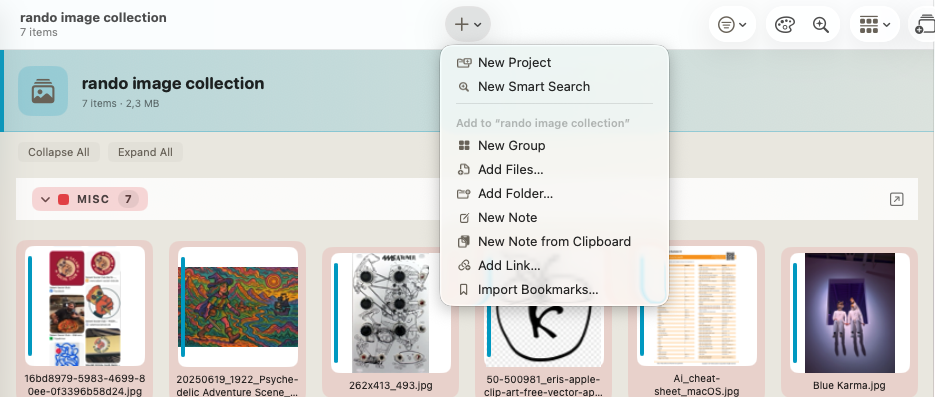Open the Blue Karma.jpg thumbnail

(850, 312)
